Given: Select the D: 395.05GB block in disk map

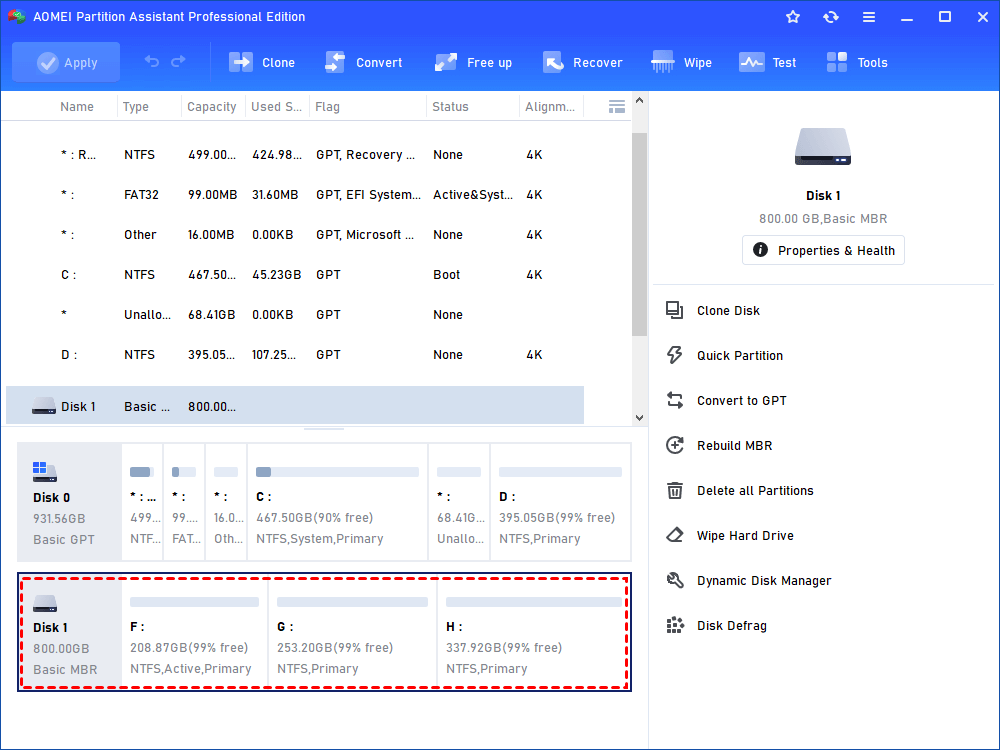Looking at the screenshot, I should click(x=561, y=503).
